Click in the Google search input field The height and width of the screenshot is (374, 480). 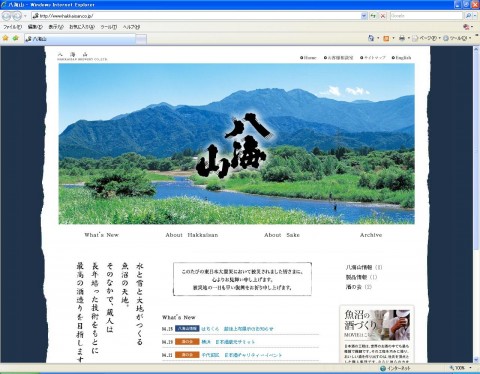[x=426, y=16]
